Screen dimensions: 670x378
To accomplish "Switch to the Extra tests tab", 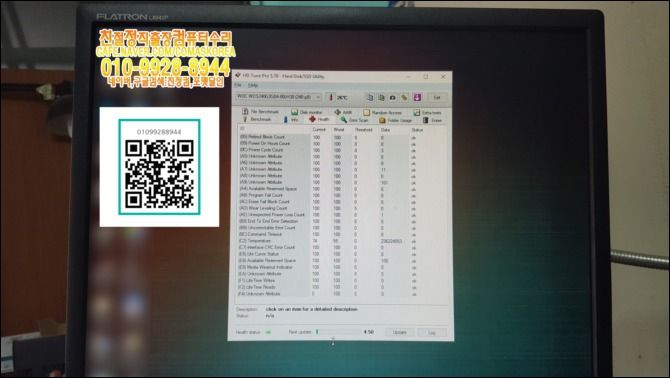I will [427, 113].
